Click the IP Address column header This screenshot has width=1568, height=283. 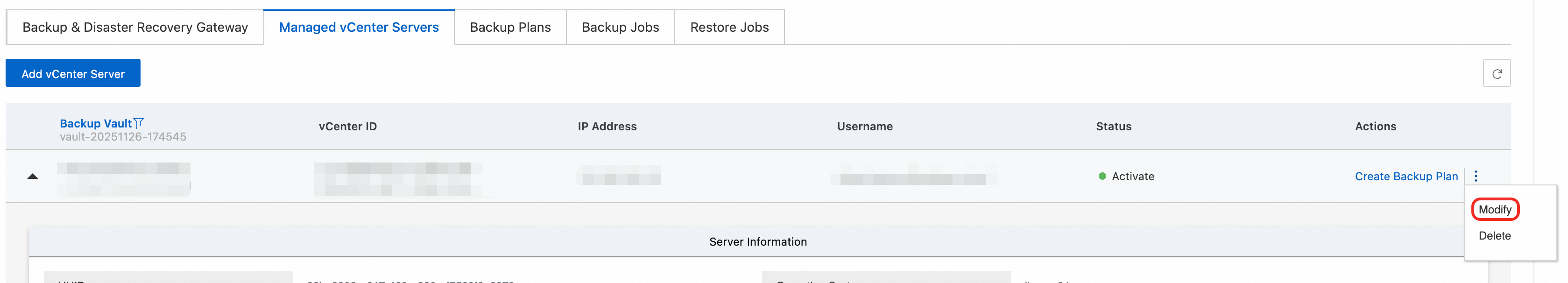point(607,127)
